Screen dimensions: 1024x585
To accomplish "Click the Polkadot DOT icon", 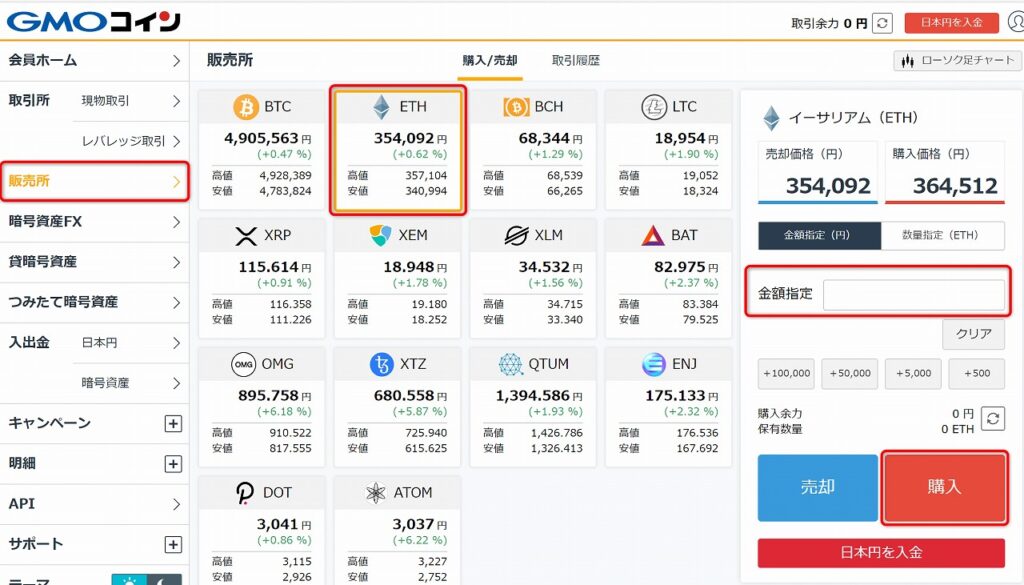I will pyautogui.click(x=245, y=493).
